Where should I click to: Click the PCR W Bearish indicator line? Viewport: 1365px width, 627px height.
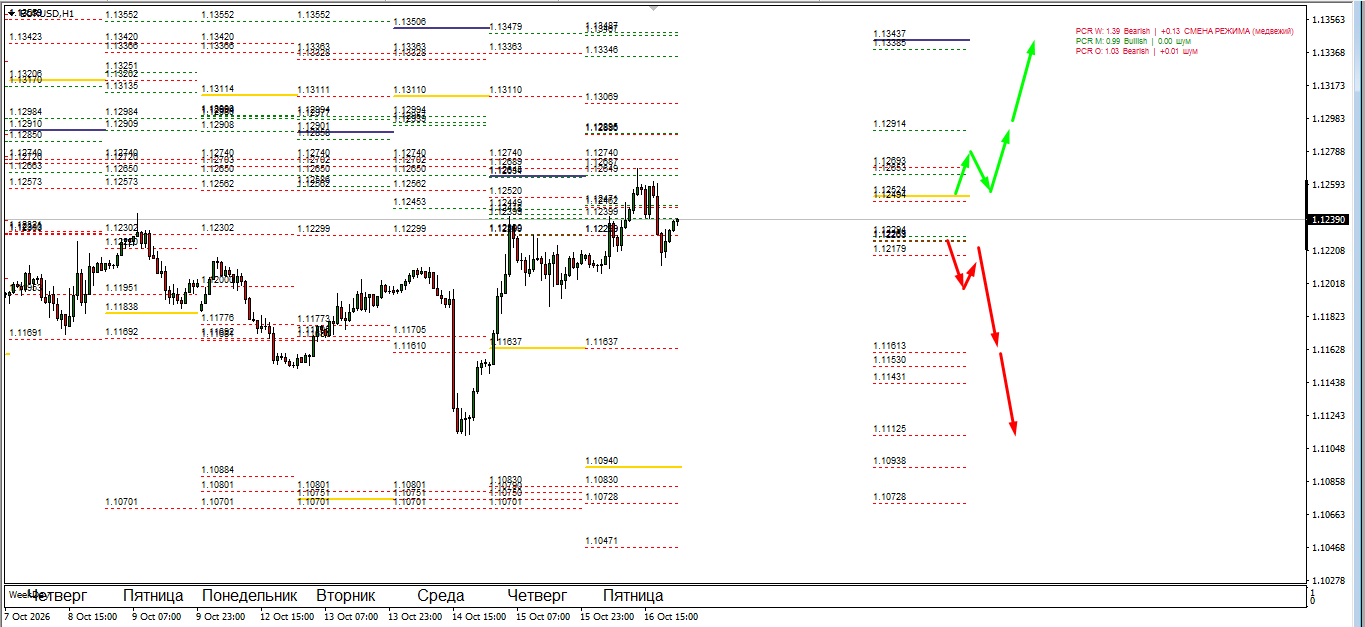(x=1184, y=31)
